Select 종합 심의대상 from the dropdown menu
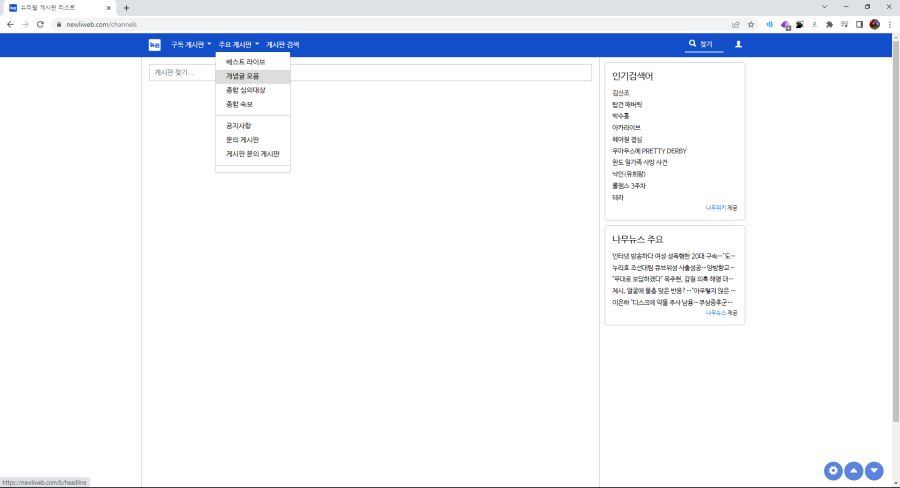The width and height of the screenshot is (900, 488). click(253, 90)
